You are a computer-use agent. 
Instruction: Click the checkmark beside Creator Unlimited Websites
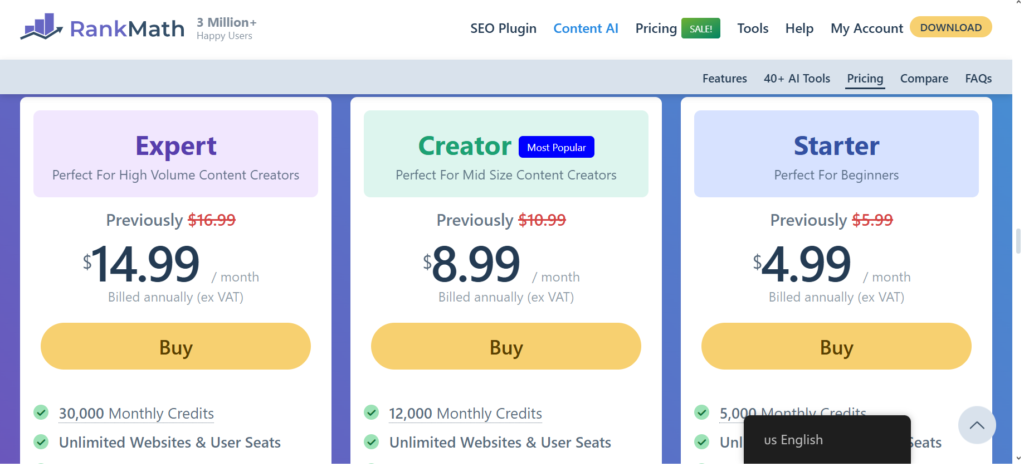click(x=372, y=442)
